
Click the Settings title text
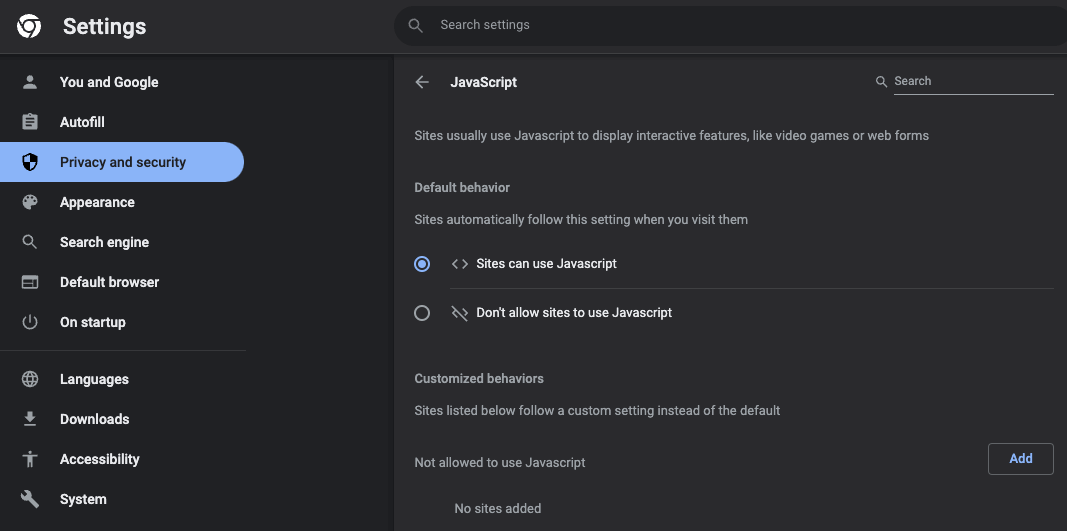(105, 27)
